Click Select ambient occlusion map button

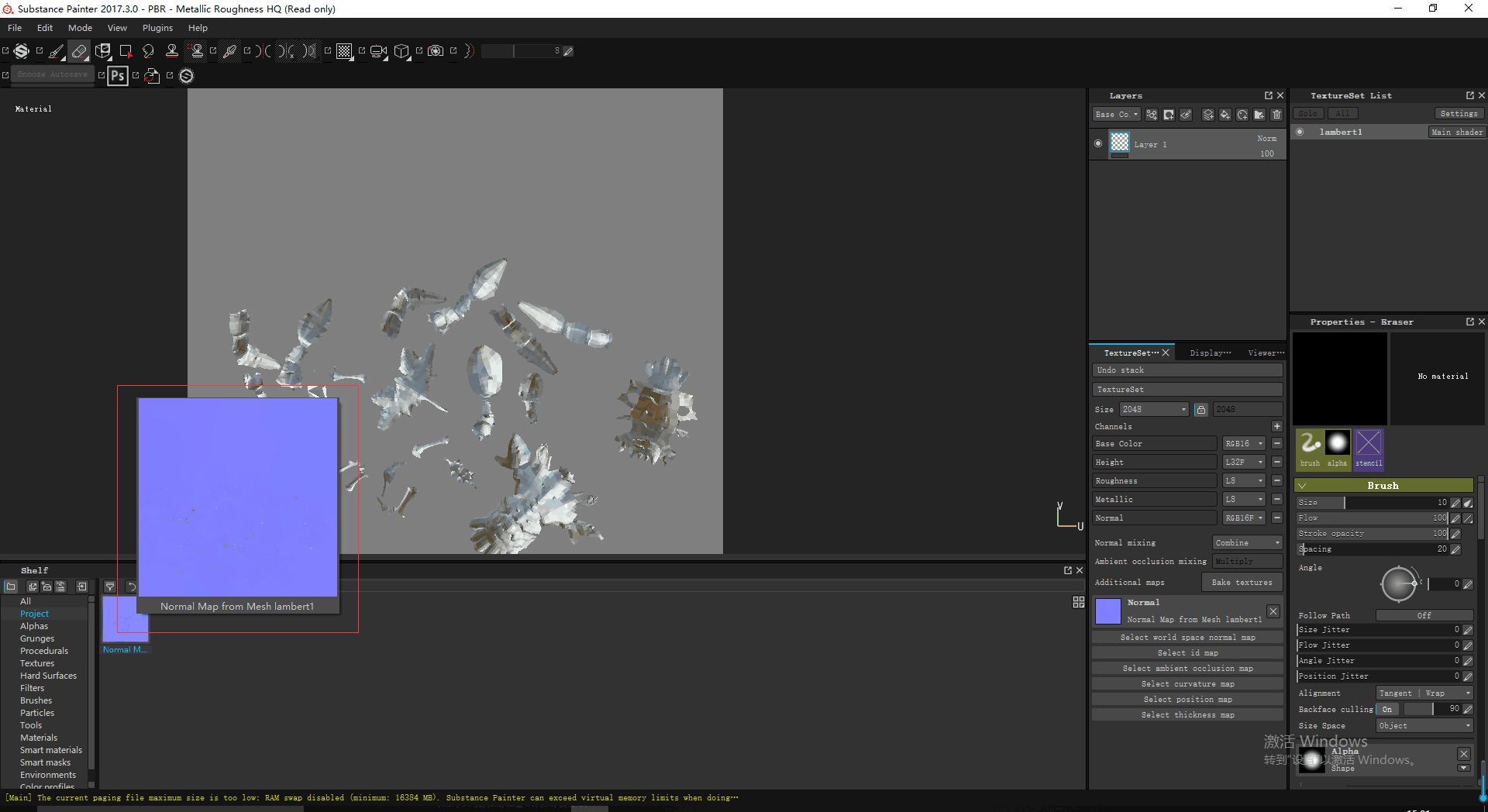[1187, 669]
